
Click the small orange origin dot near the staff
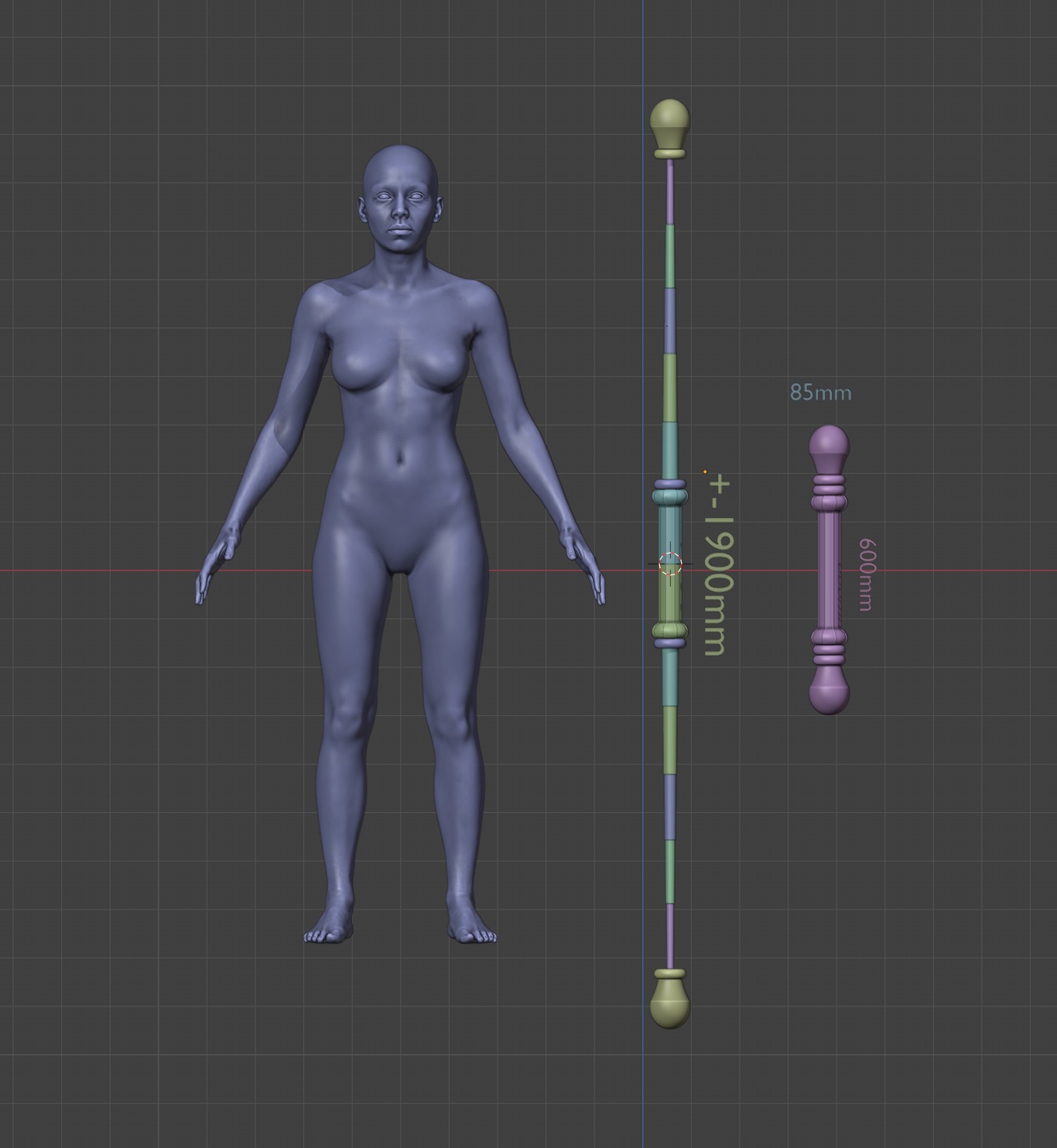[705, 471]
